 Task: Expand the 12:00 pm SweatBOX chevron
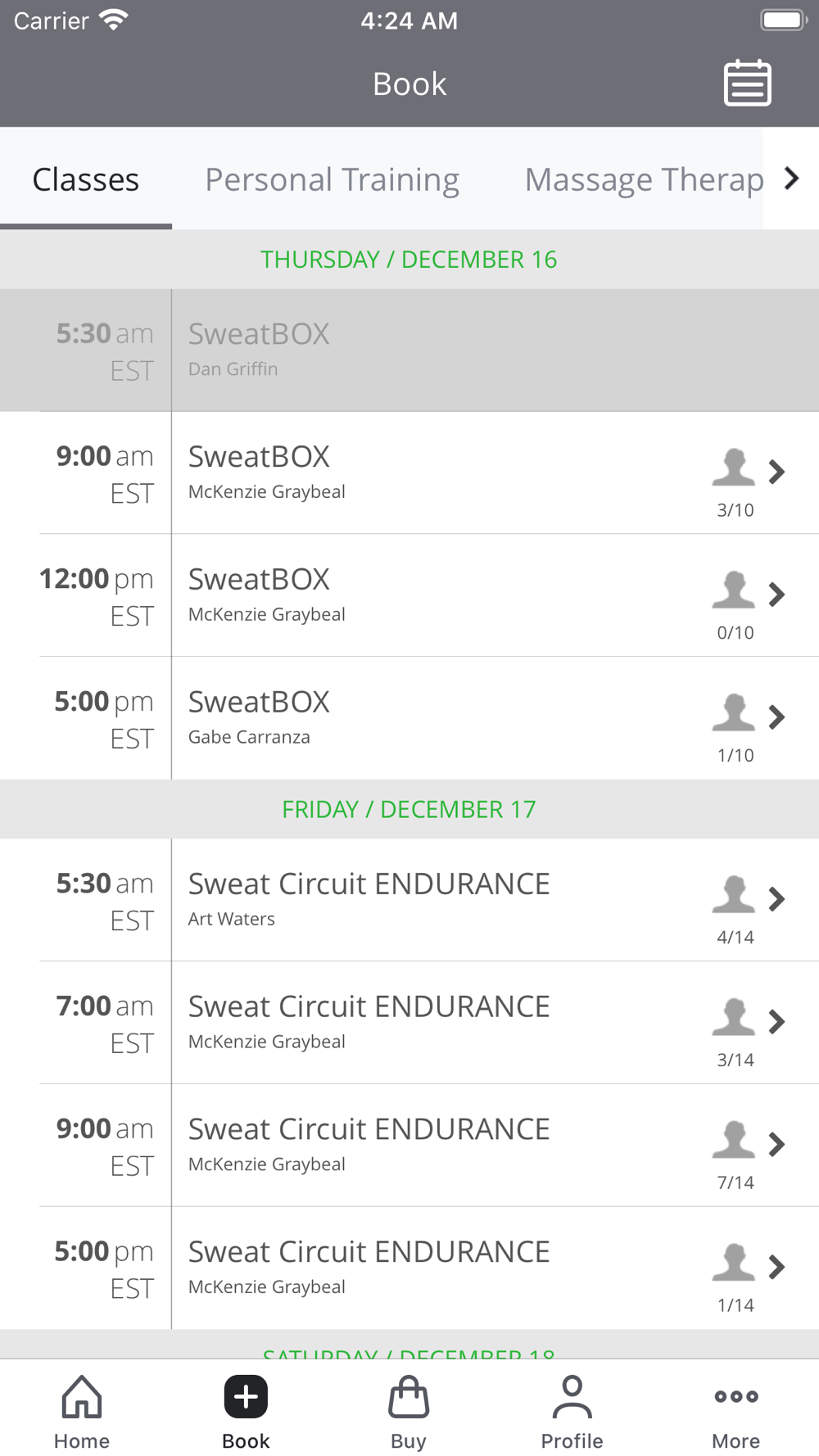pyautogui.click(x=776, y=595)
